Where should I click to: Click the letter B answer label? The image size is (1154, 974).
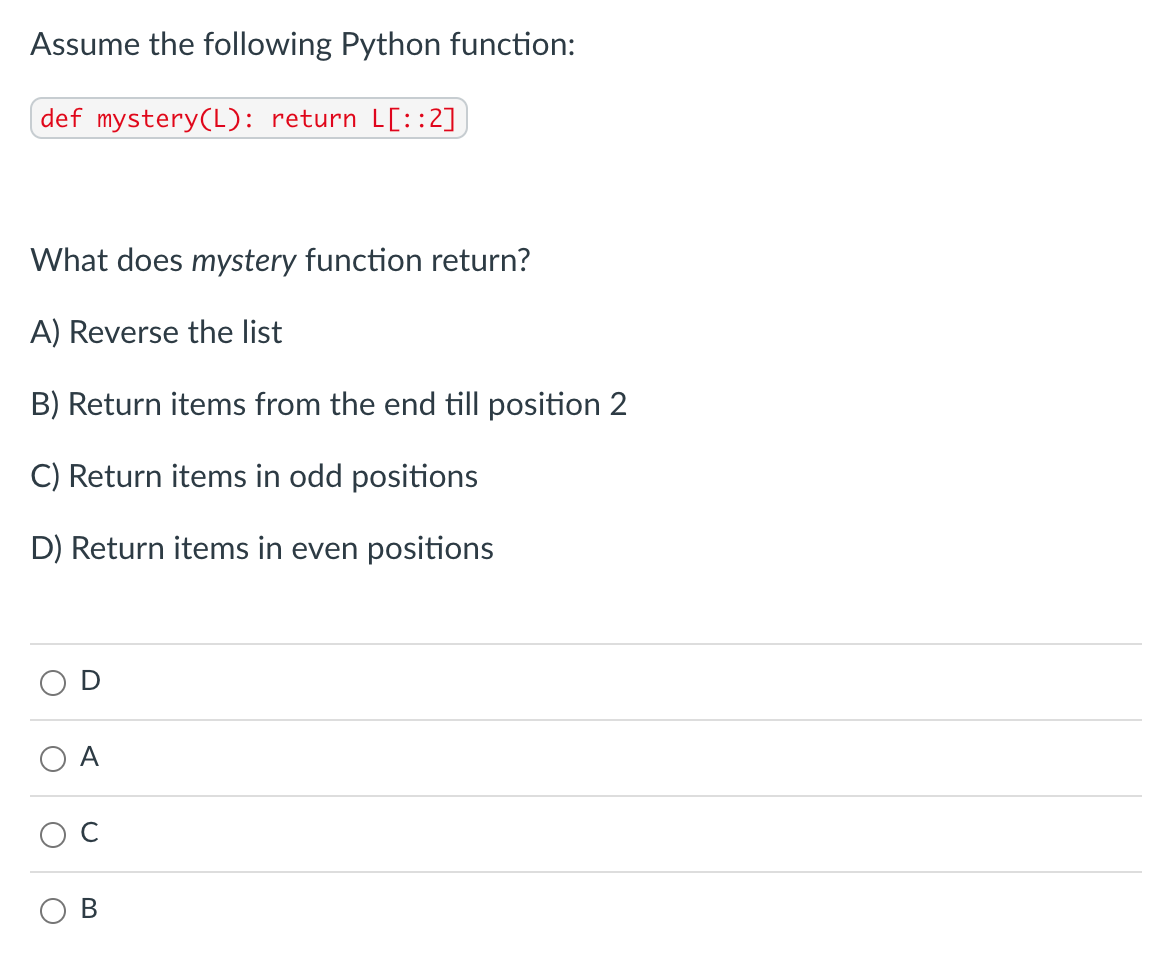89,908
